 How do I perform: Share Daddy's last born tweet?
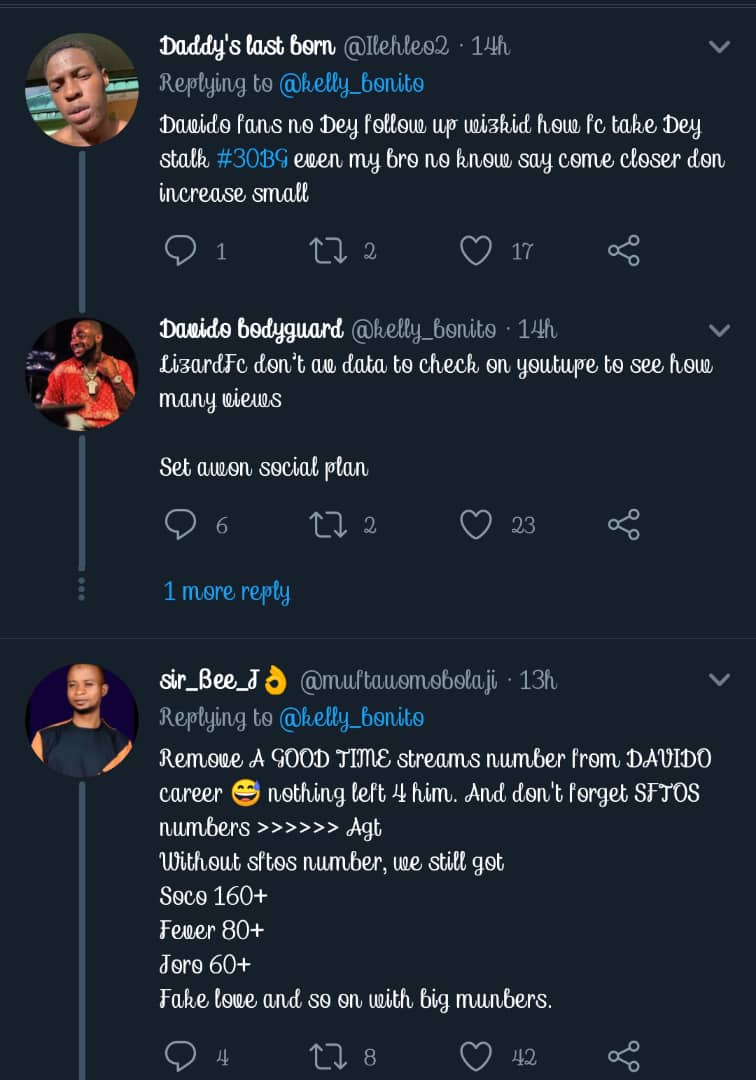coord(623,250)
